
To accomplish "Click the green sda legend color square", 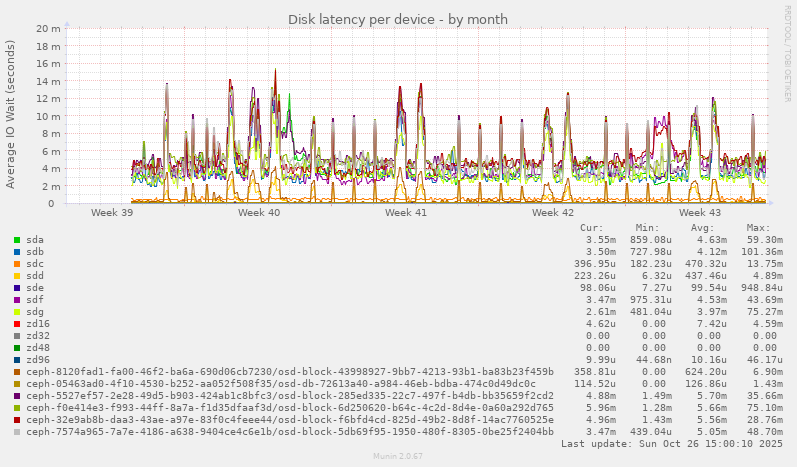I will (17, 240).
